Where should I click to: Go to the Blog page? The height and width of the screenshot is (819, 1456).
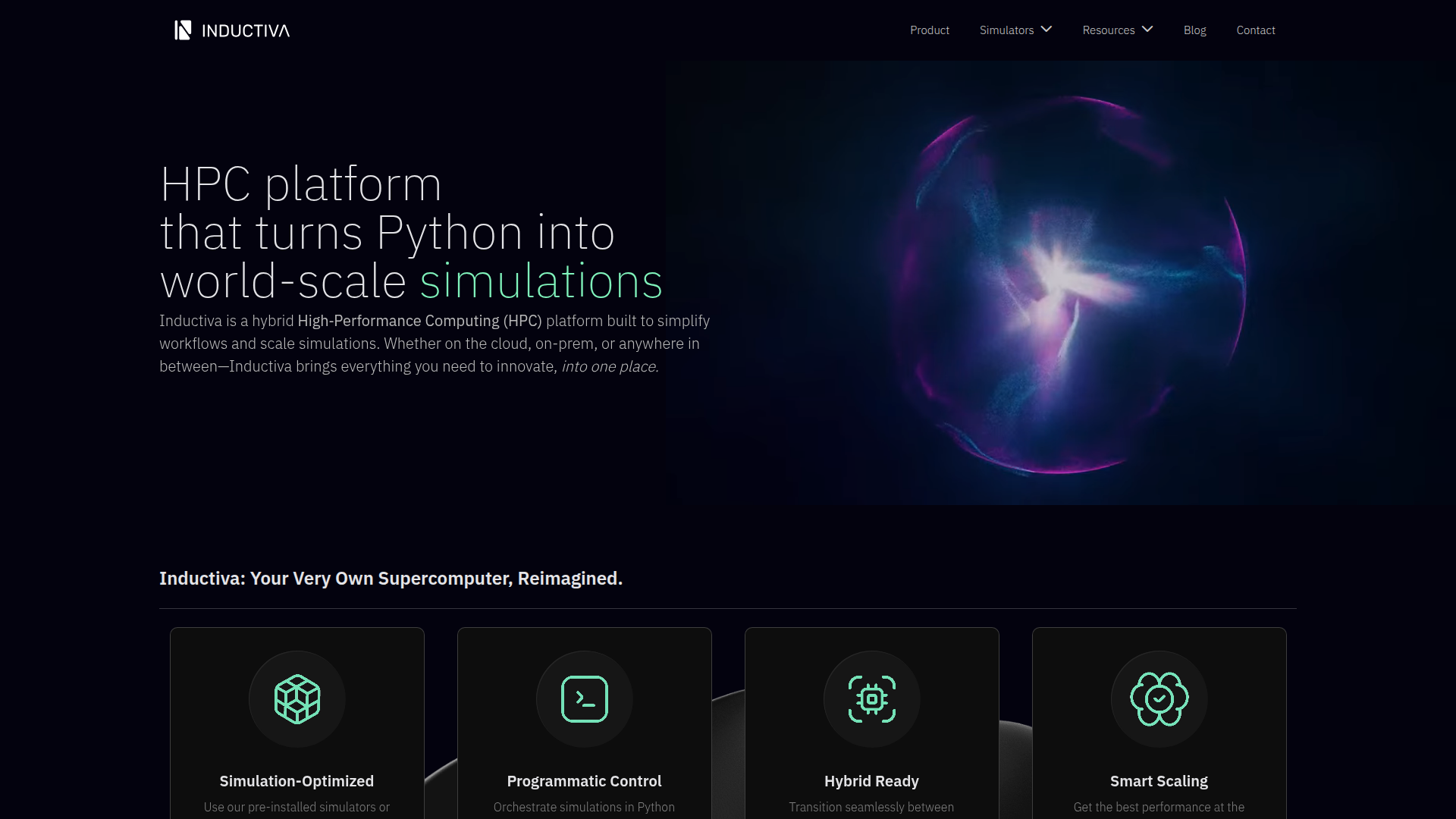click(1195, 30)
